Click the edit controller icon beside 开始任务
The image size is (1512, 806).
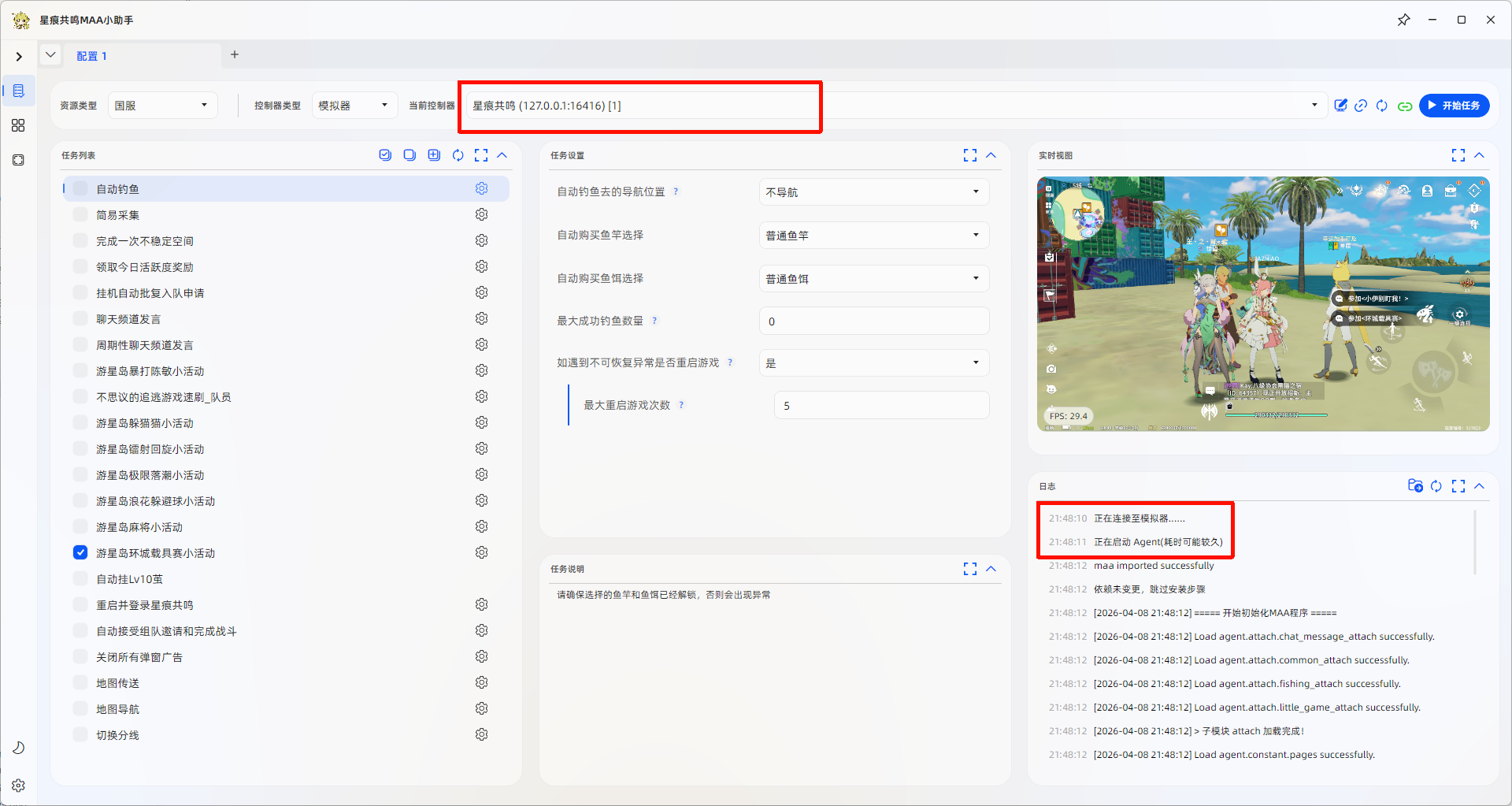tap(1340, 106)
